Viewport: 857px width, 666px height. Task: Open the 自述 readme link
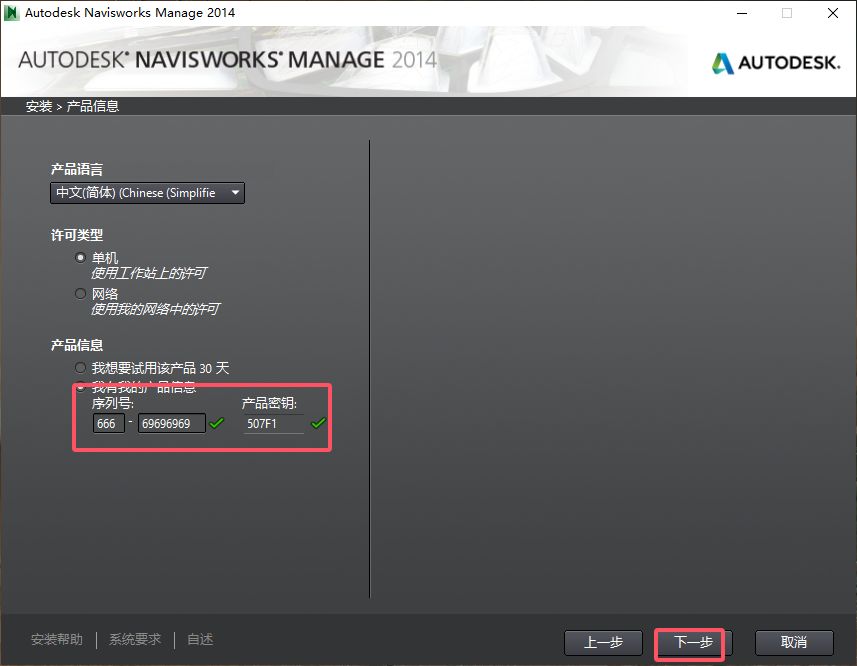coord(200,639)
